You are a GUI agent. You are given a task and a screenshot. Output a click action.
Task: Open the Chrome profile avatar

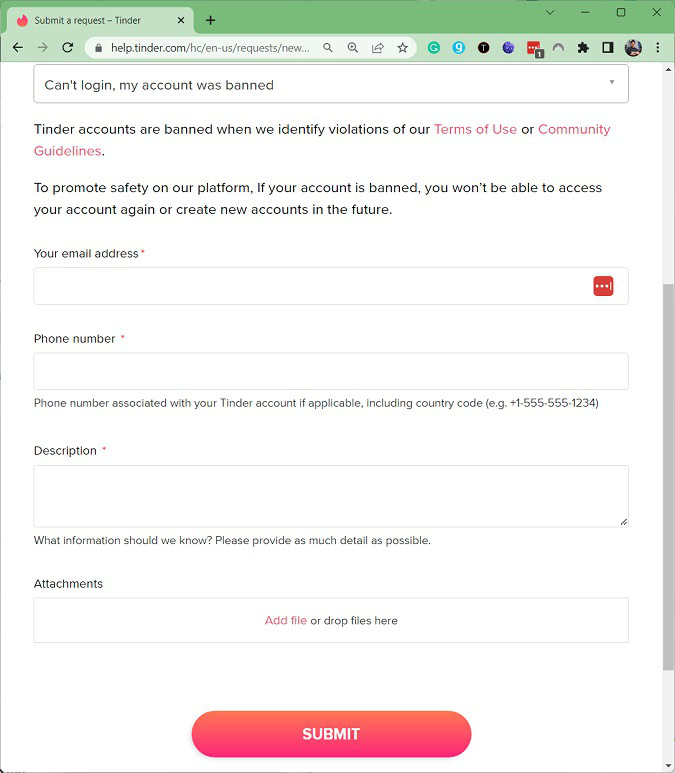click(x=633, y=47)
